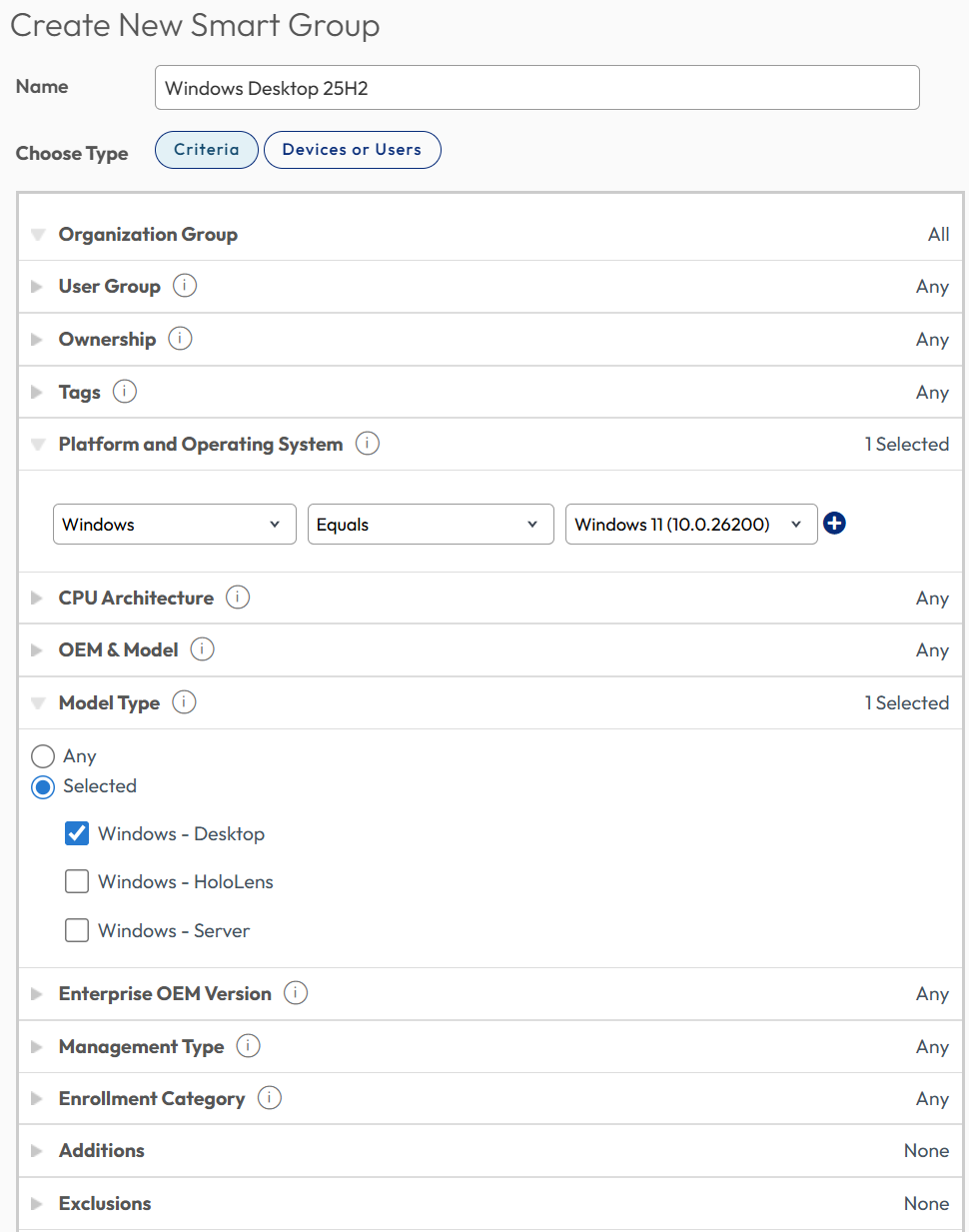Expand the Additions section
The height and width of the screenshot is (1232, 969).
[101, 1150]
